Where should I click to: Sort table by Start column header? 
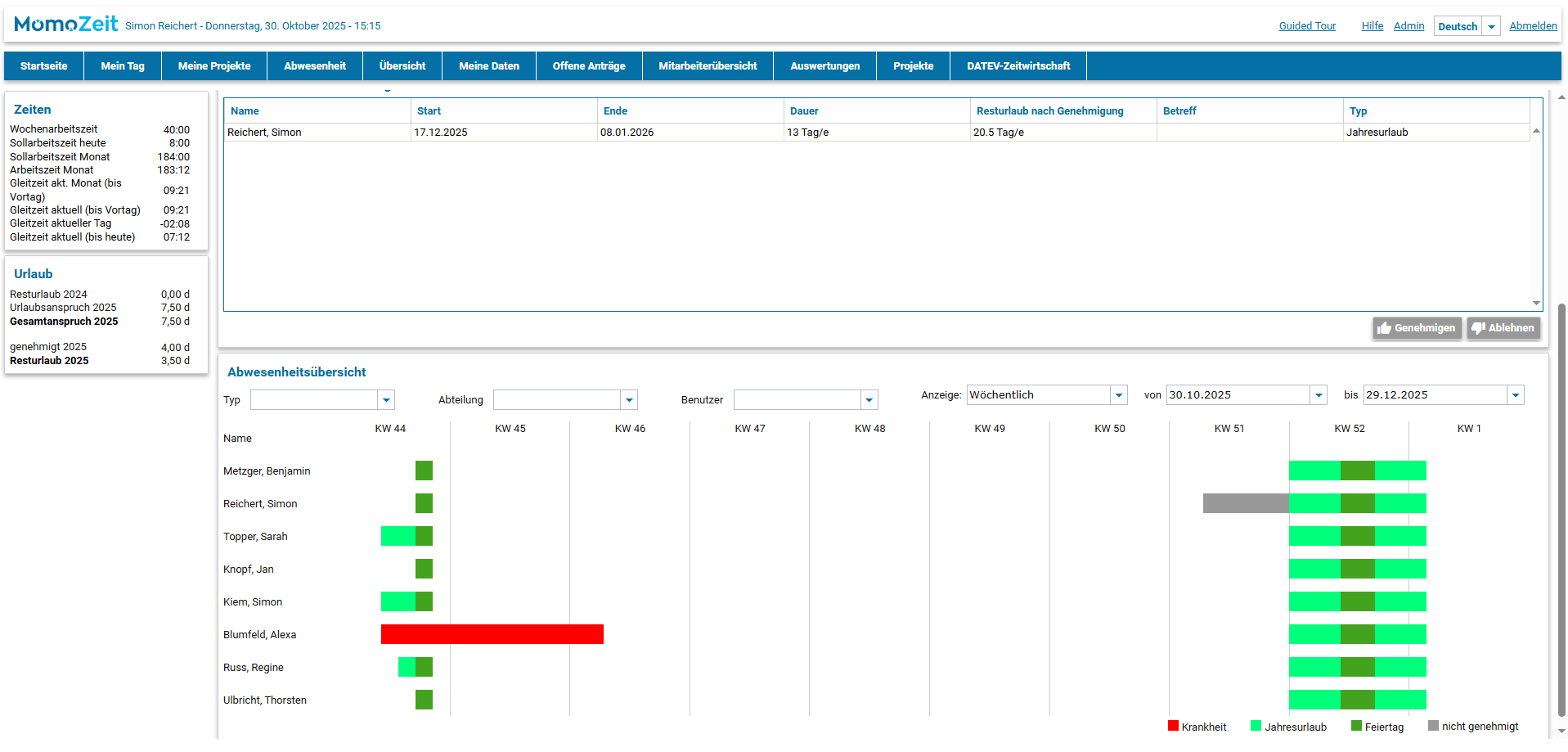pyautogui.click(x=429, y=111)
